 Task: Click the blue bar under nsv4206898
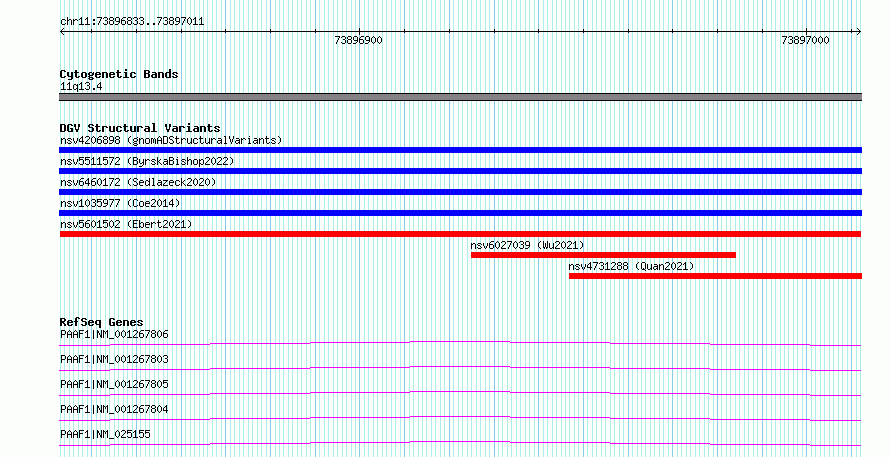[x=460, y=150]
